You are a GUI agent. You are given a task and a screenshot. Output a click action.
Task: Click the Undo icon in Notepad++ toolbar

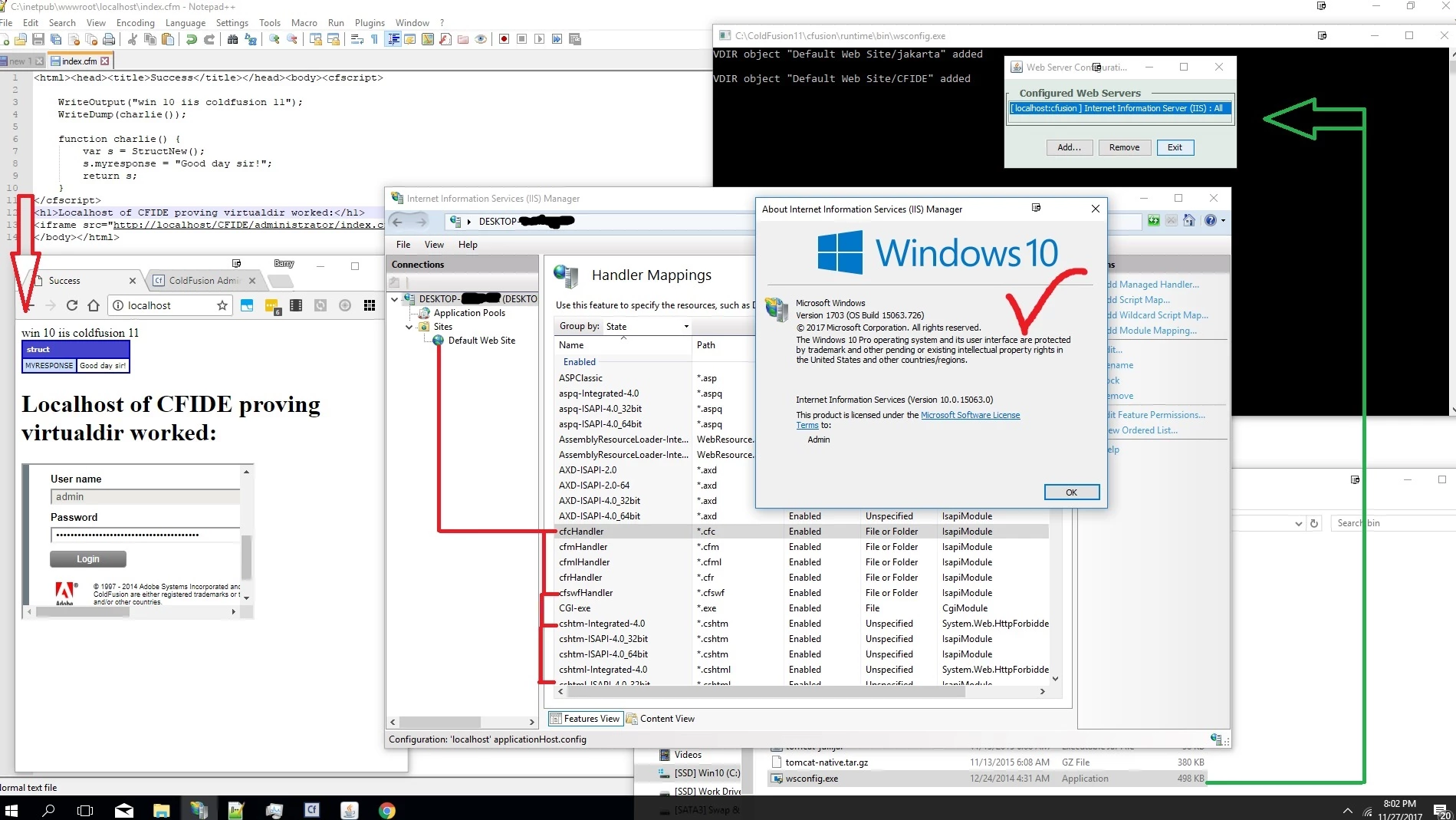point(191,39)
